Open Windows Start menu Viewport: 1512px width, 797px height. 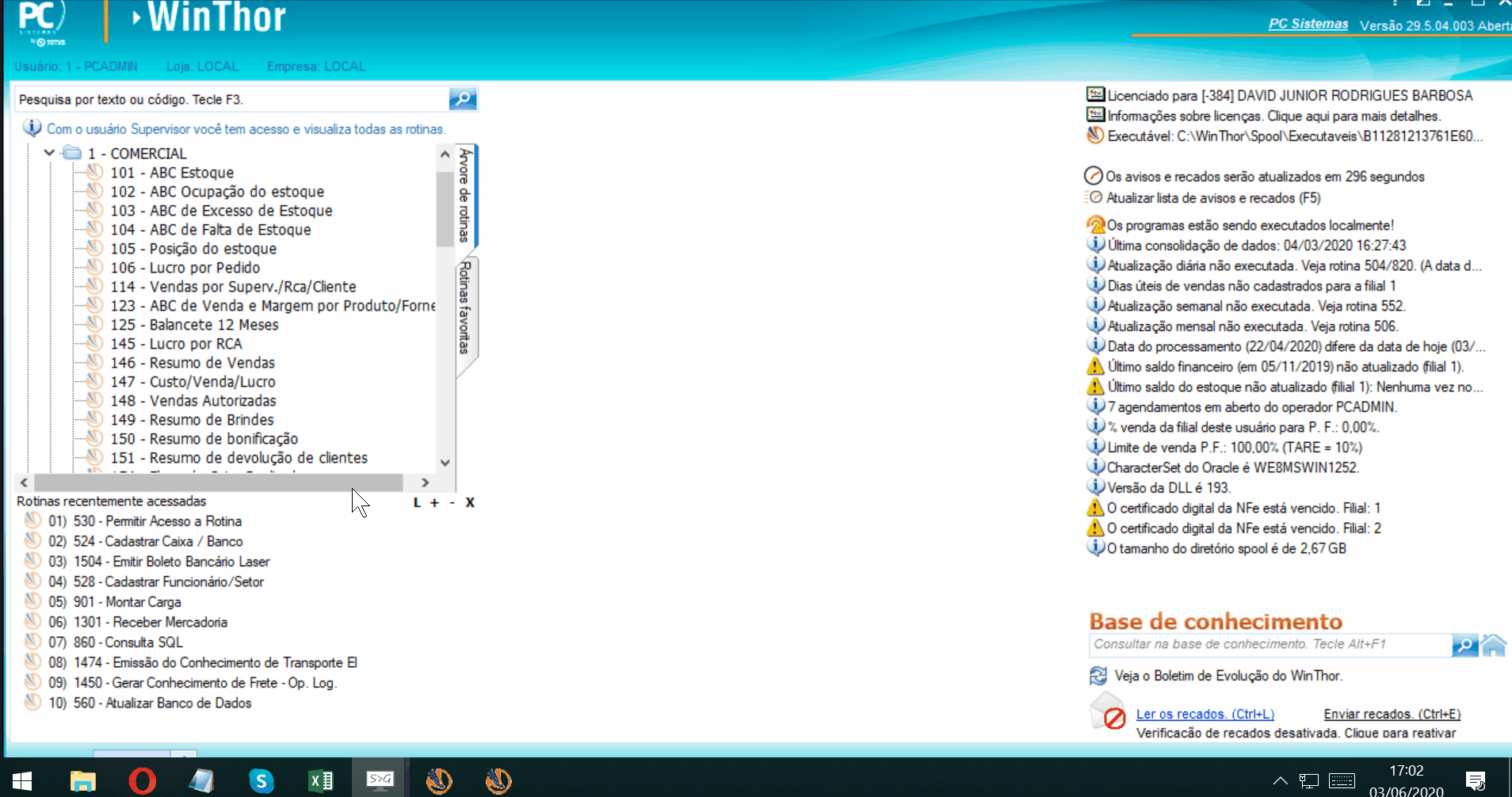click(22, 781)
